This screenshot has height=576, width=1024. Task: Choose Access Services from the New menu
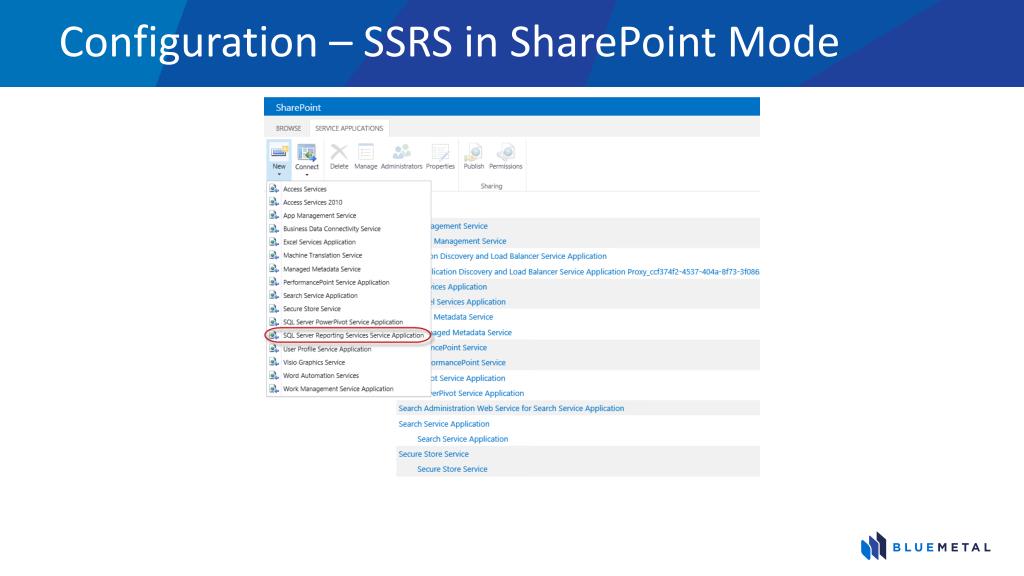pyautogui.click(x=305, y=189)
